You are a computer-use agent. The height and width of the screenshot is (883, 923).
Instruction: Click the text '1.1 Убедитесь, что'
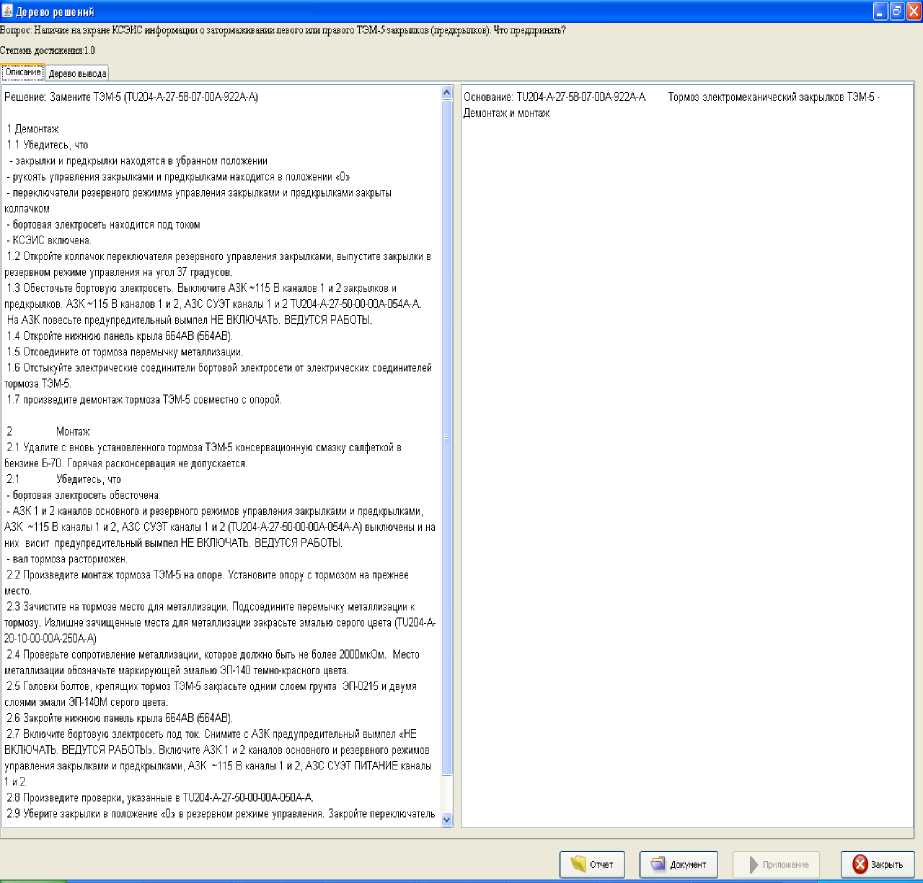point(47,144)
